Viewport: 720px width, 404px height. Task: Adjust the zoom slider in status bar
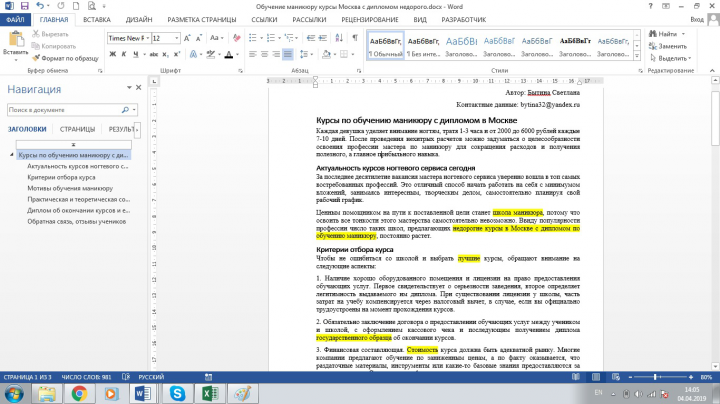point(656,377)
